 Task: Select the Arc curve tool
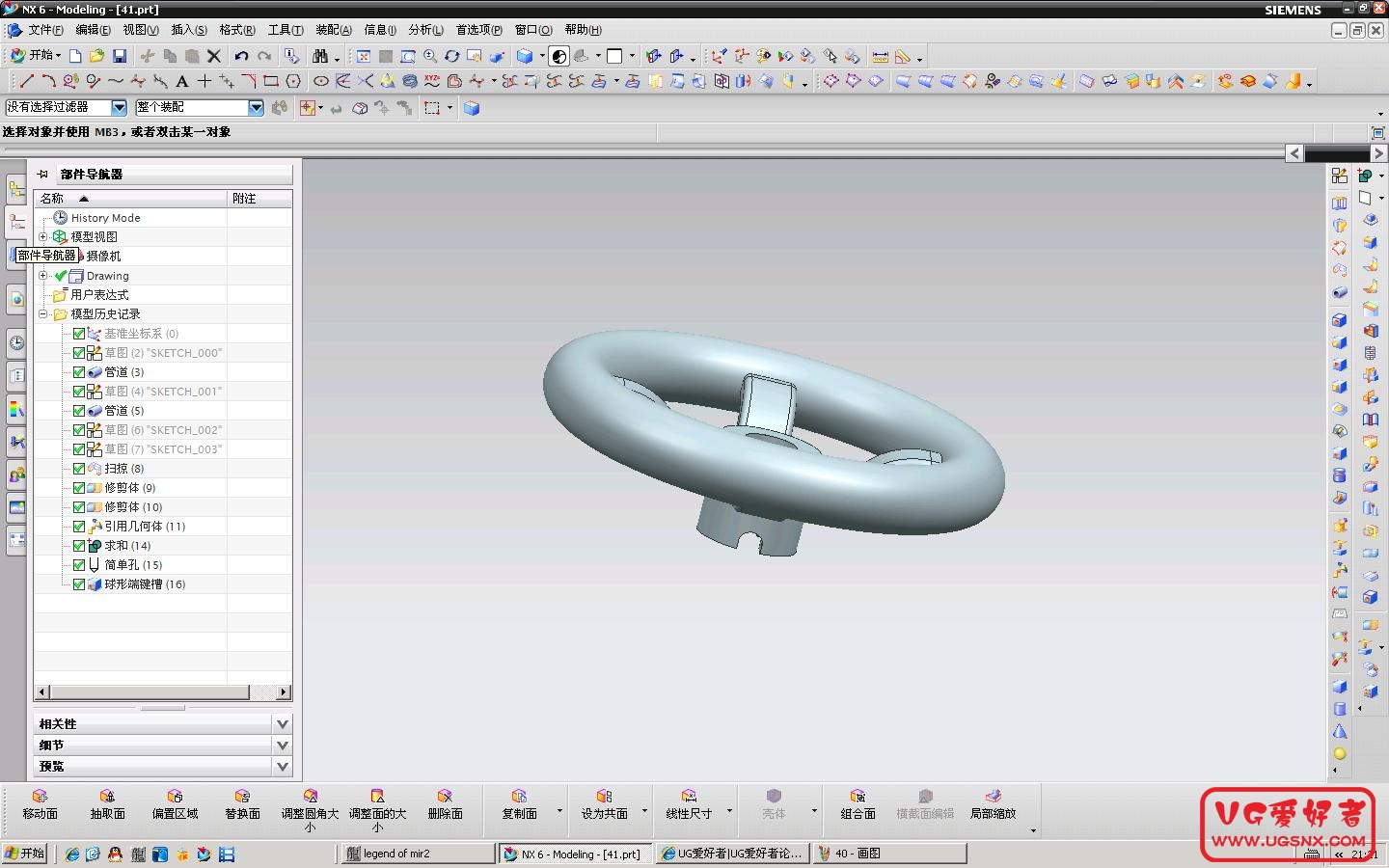pos(48,81)
